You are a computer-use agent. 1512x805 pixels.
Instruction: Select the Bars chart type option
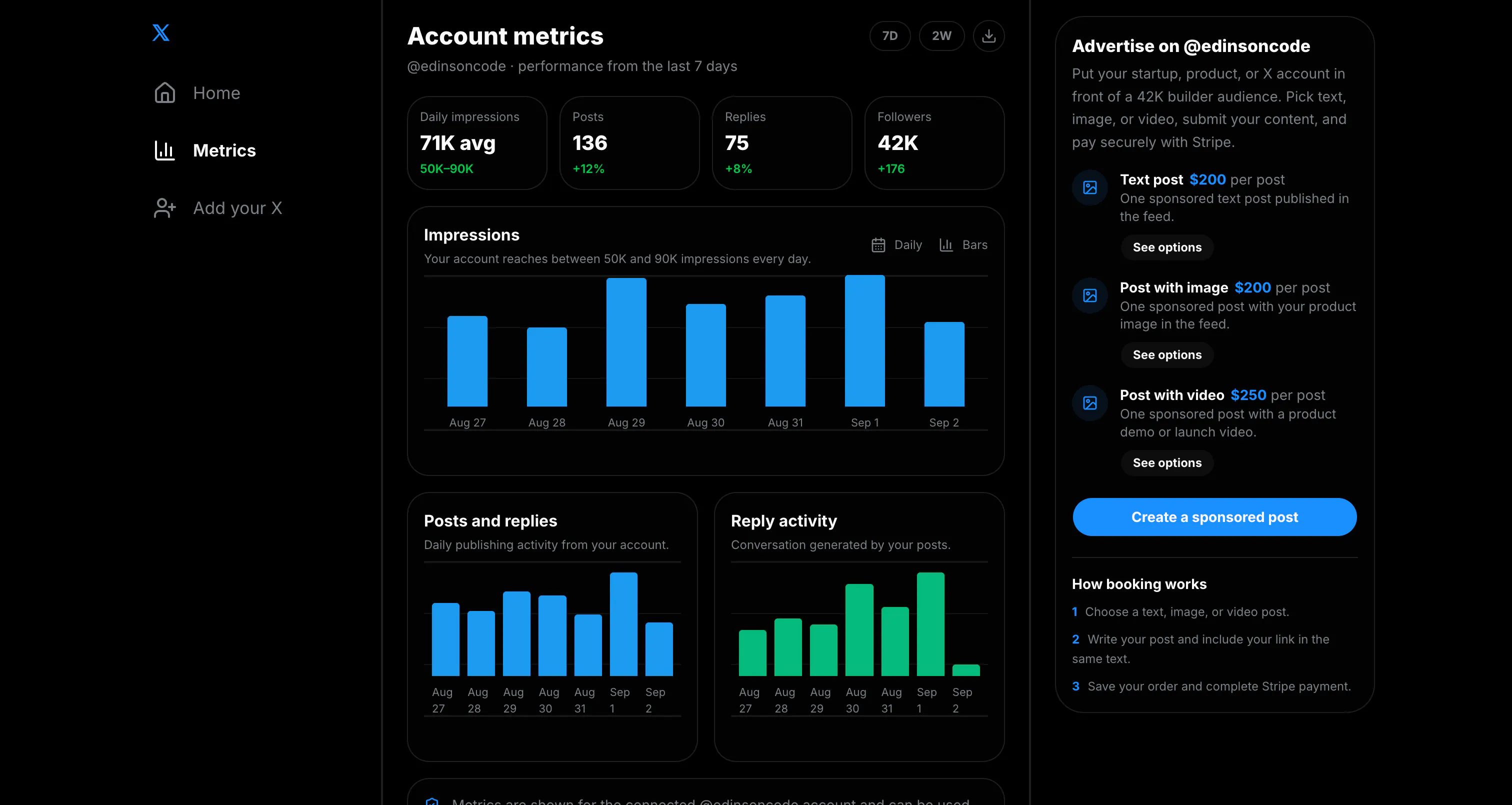pos(963,245)
